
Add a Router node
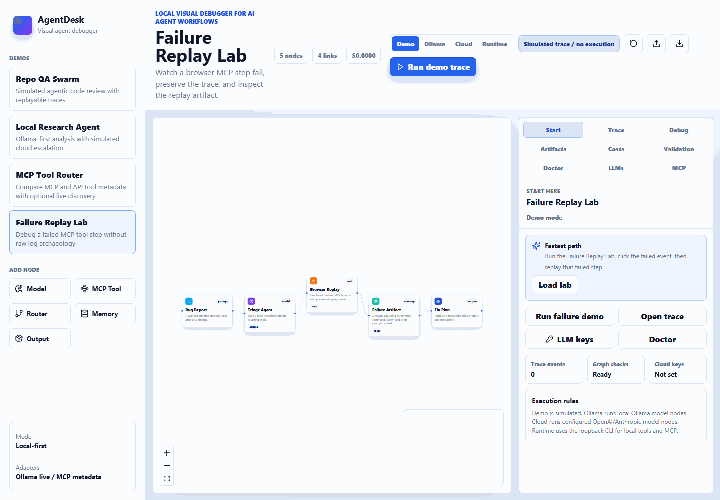click(40, 314)
